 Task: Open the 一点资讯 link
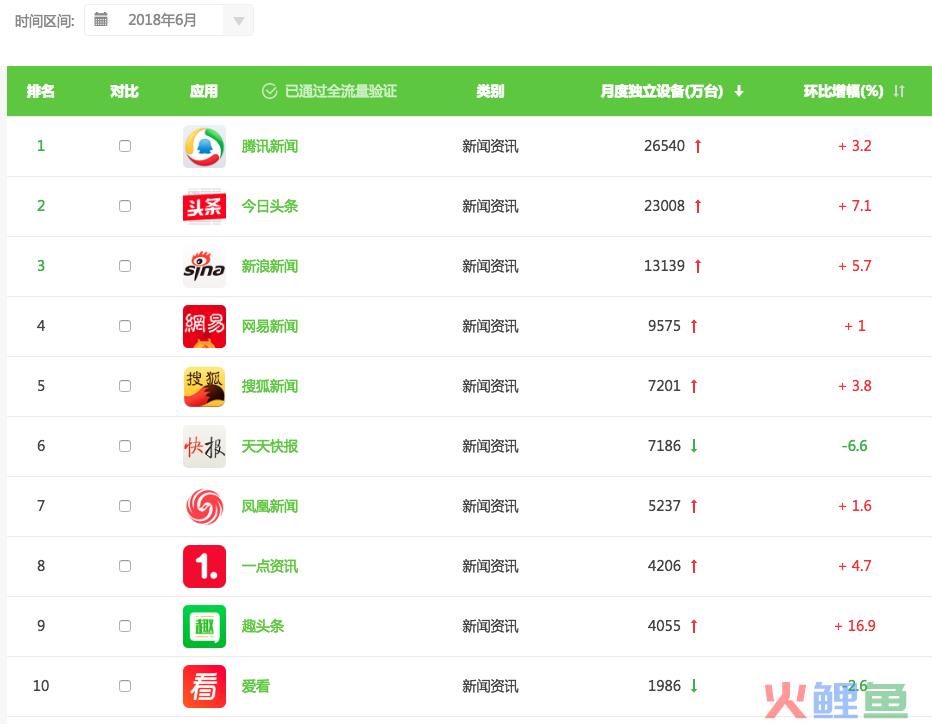click(270, 566)
